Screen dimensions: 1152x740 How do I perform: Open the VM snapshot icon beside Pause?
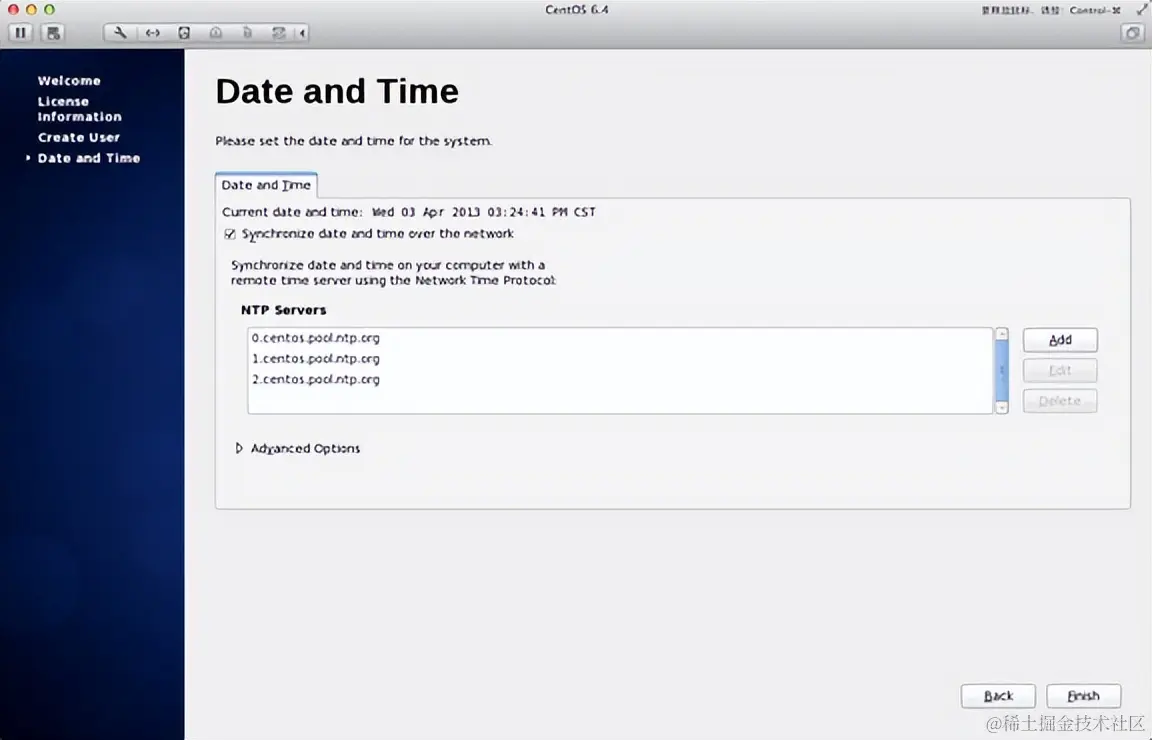click(53, 32)
